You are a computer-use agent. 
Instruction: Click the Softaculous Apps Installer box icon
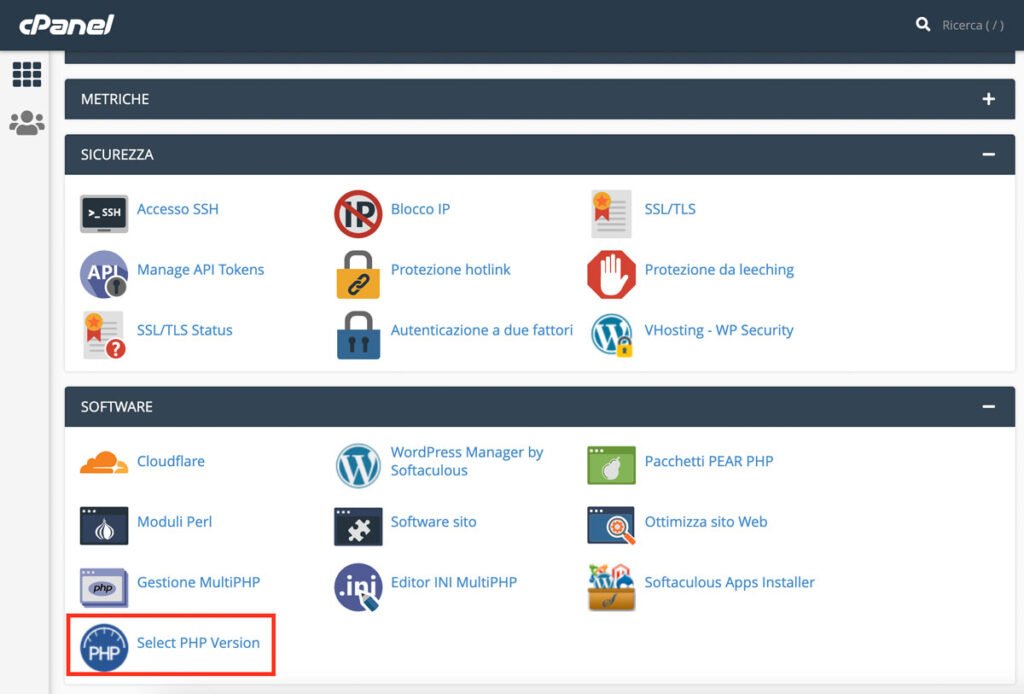point(611,587)
